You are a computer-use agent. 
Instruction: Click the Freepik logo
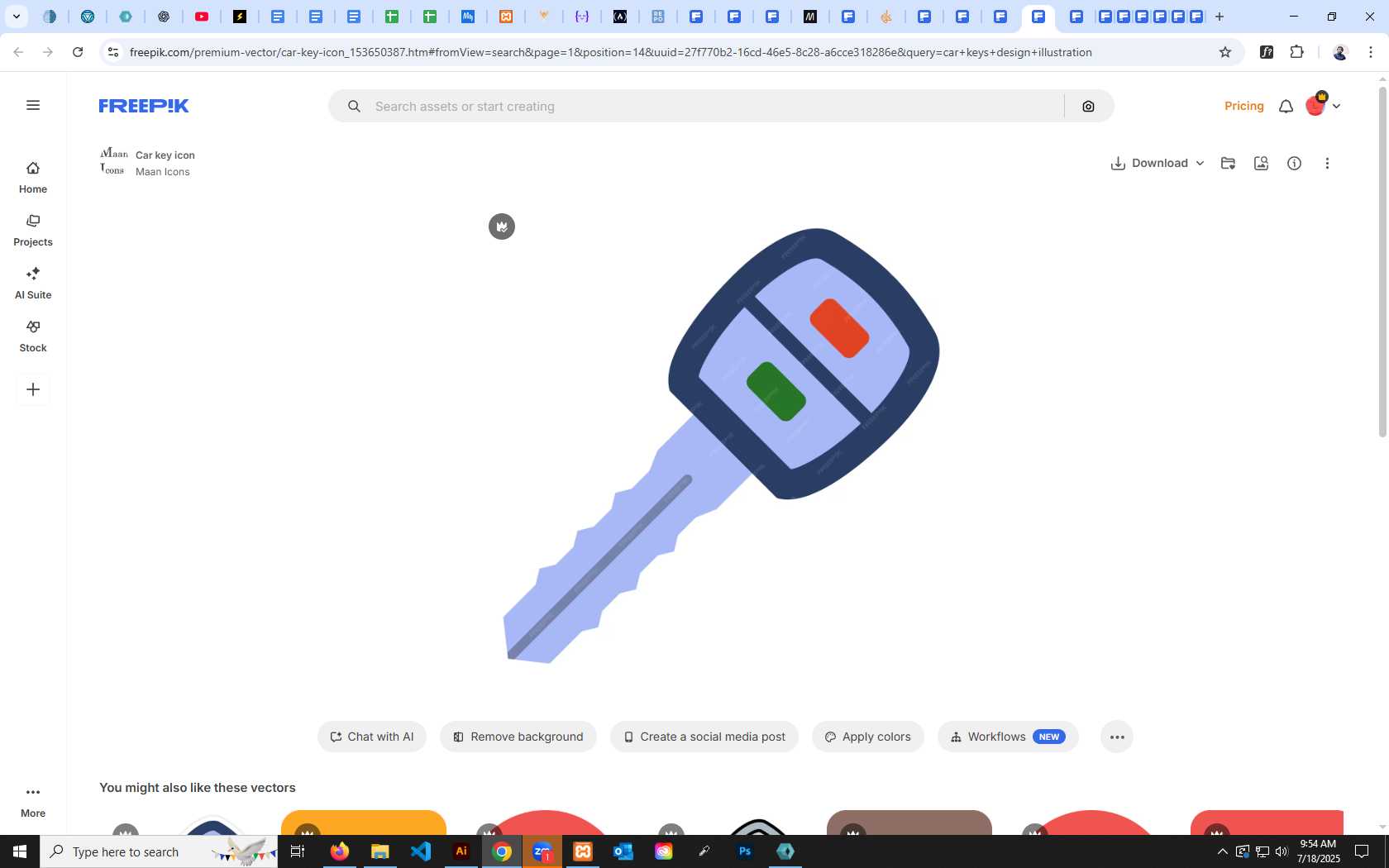[x=144, y=106]
